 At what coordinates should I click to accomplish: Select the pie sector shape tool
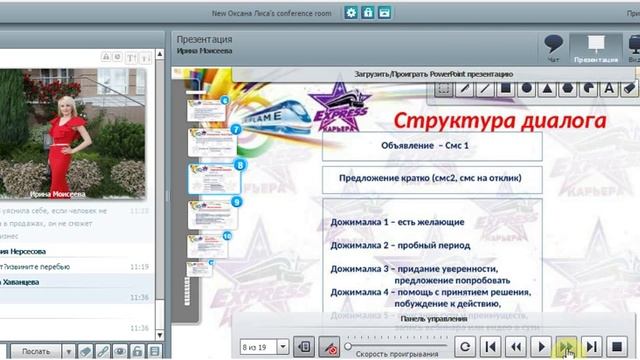[x=589, y=88]
